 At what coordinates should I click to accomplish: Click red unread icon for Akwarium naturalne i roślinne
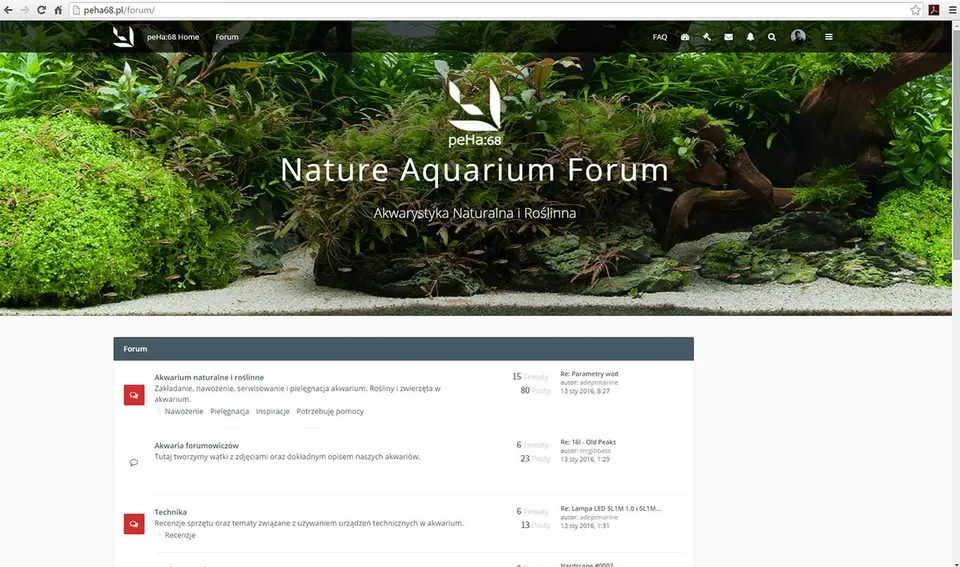(134, 395)
